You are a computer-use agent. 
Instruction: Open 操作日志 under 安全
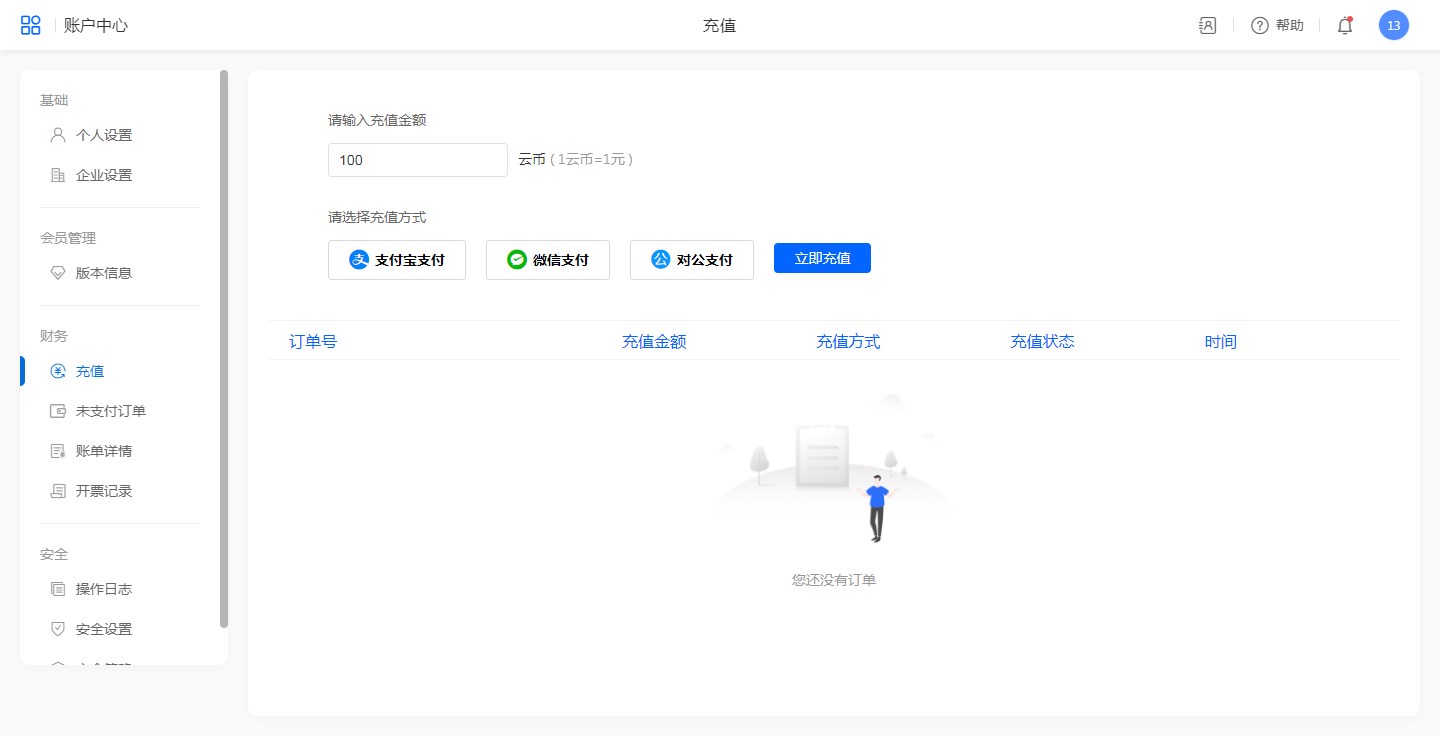(104, 589)
